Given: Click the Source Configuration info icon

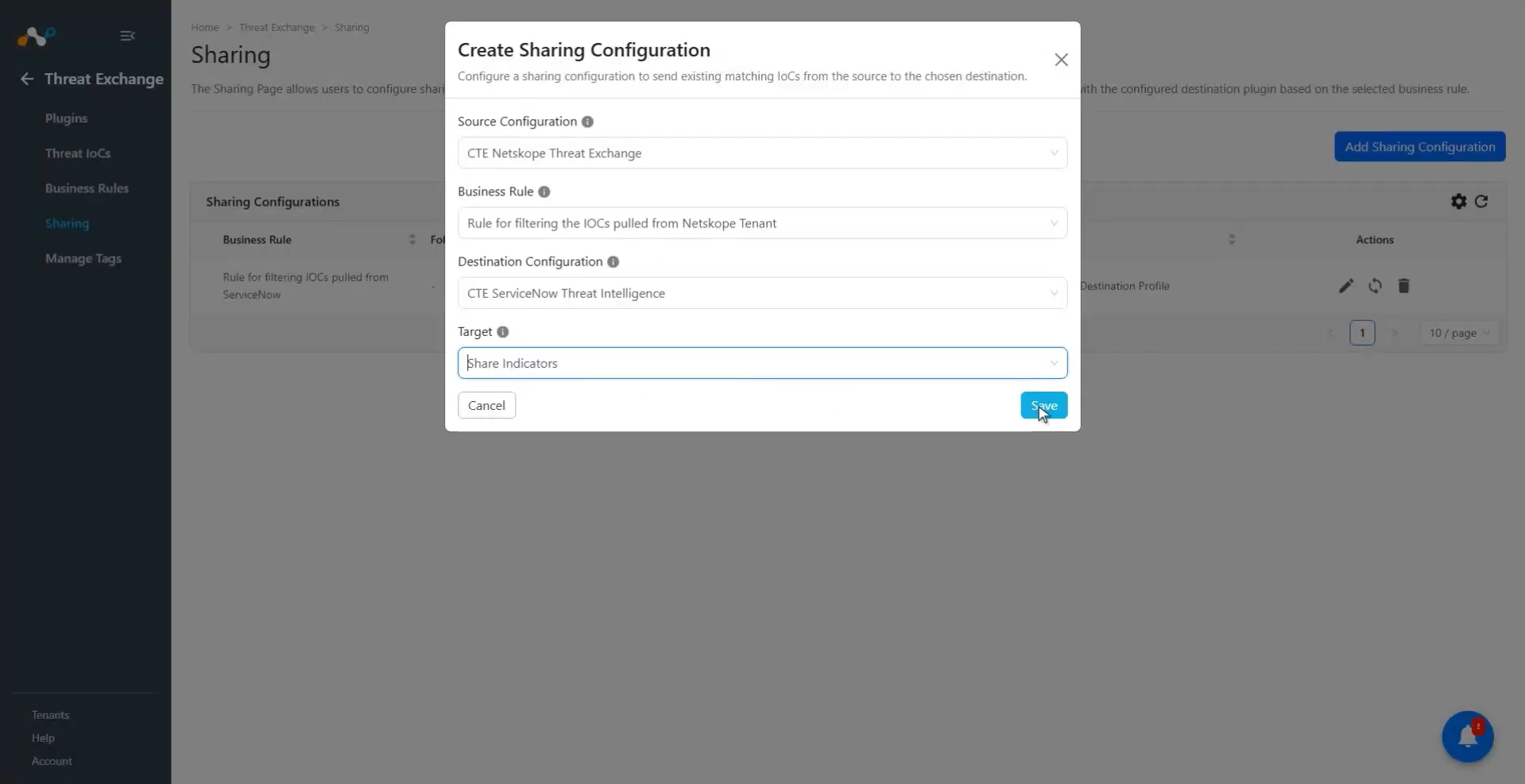Looking at the screenshot, I should (x=587, y=122).
